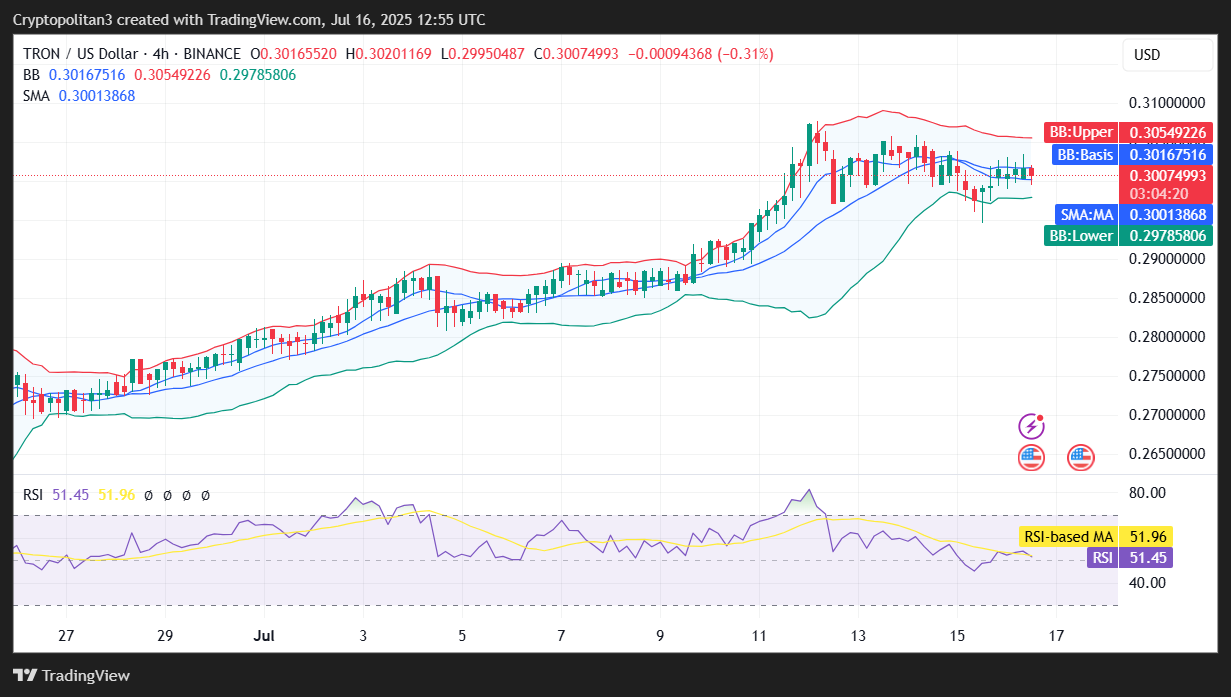
Task: Click the SMA indicator legend label
Action: (x=38, y=96)
